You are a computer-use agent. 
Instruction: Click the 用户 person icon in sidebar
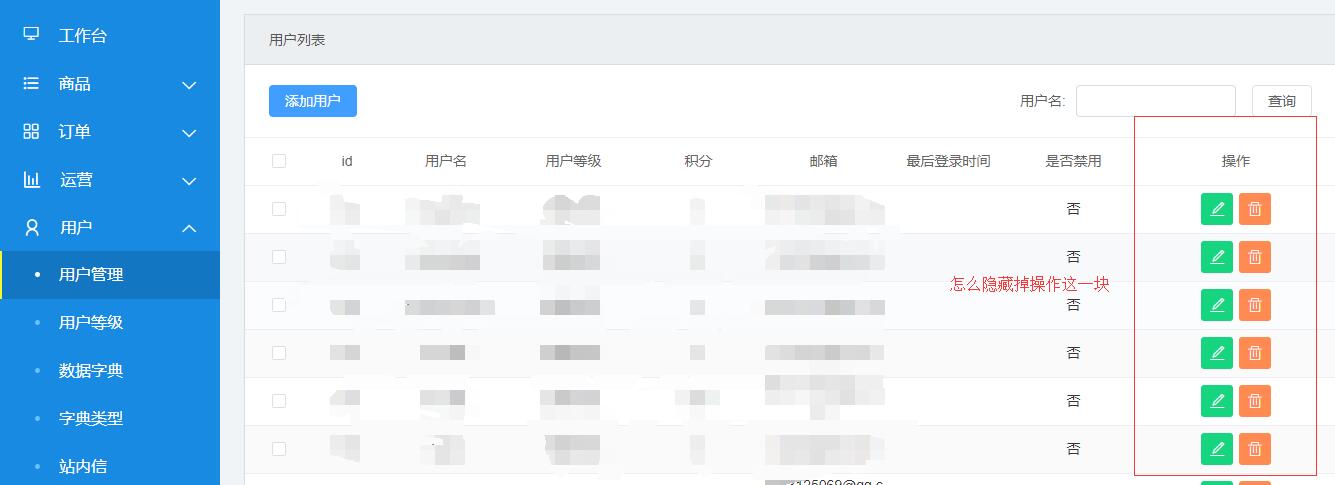click(x=31, y=228)
